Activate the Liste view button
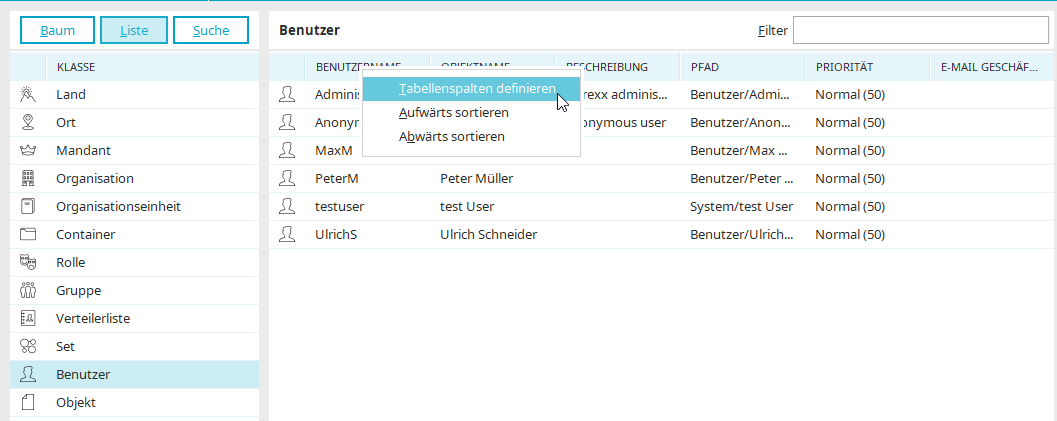1057x421 pixels. click(134, 31)
